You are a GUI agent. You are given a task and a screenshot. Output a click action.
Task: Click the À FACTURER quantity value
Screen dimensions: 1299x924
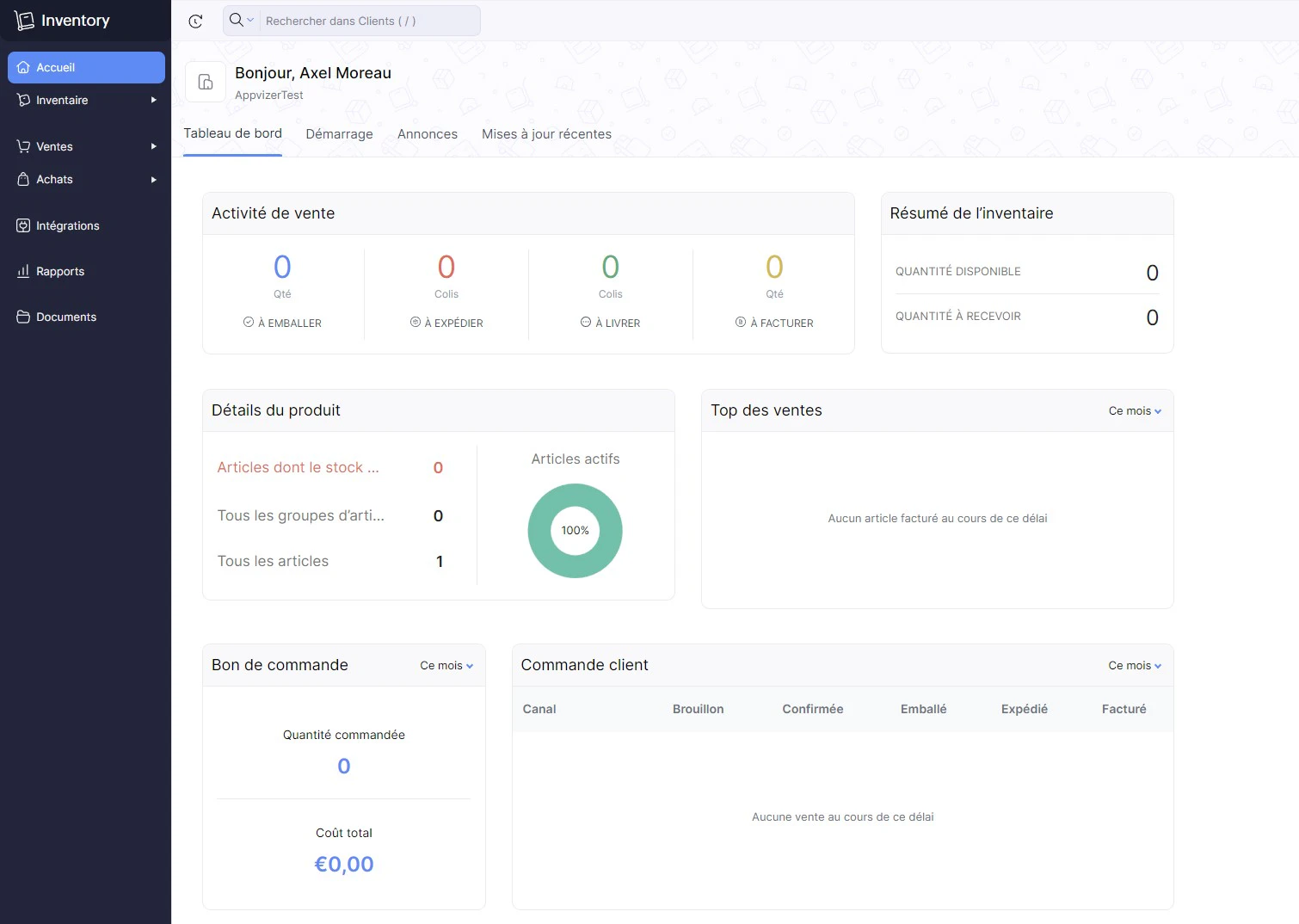click(774, 267)
